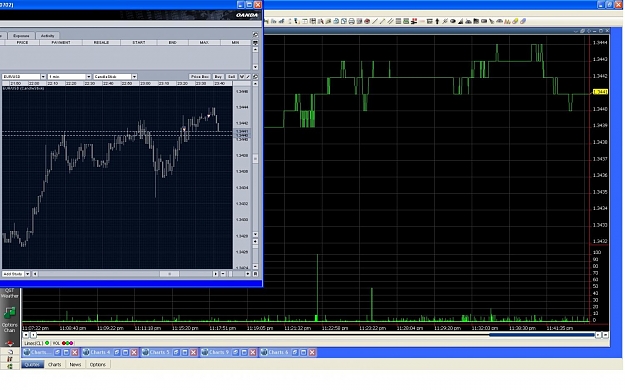The image size is (625, 390).
Task: Click the Buy button on OANDA chart
Action: pyautogui.click(x=218, y=77)
